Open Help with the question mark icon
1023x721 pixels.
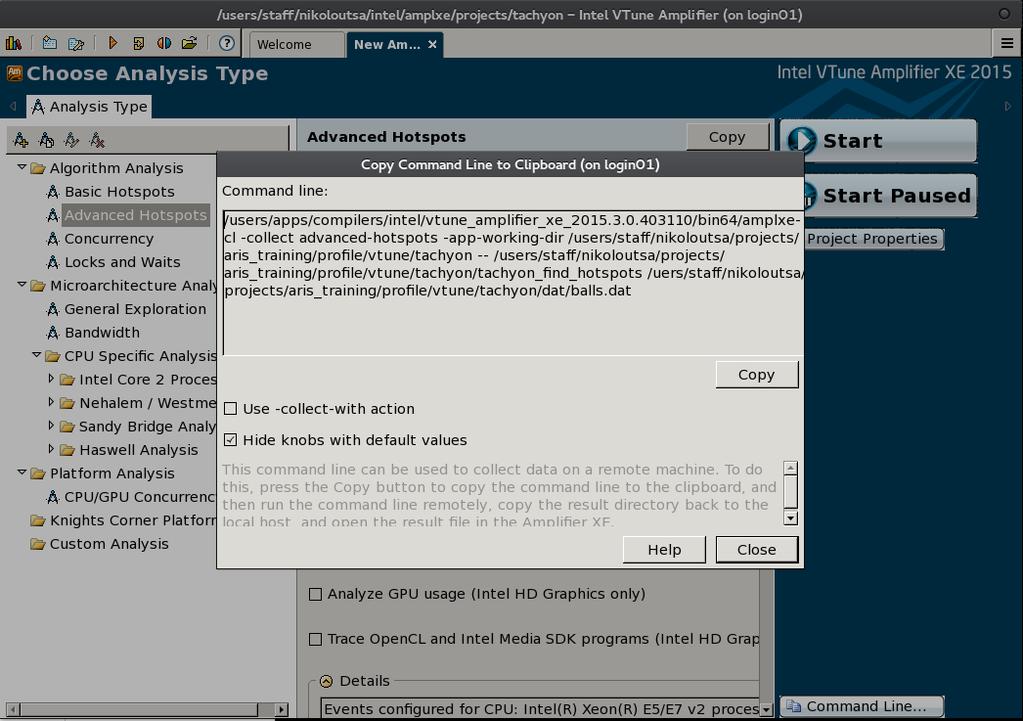coord(226,44)
